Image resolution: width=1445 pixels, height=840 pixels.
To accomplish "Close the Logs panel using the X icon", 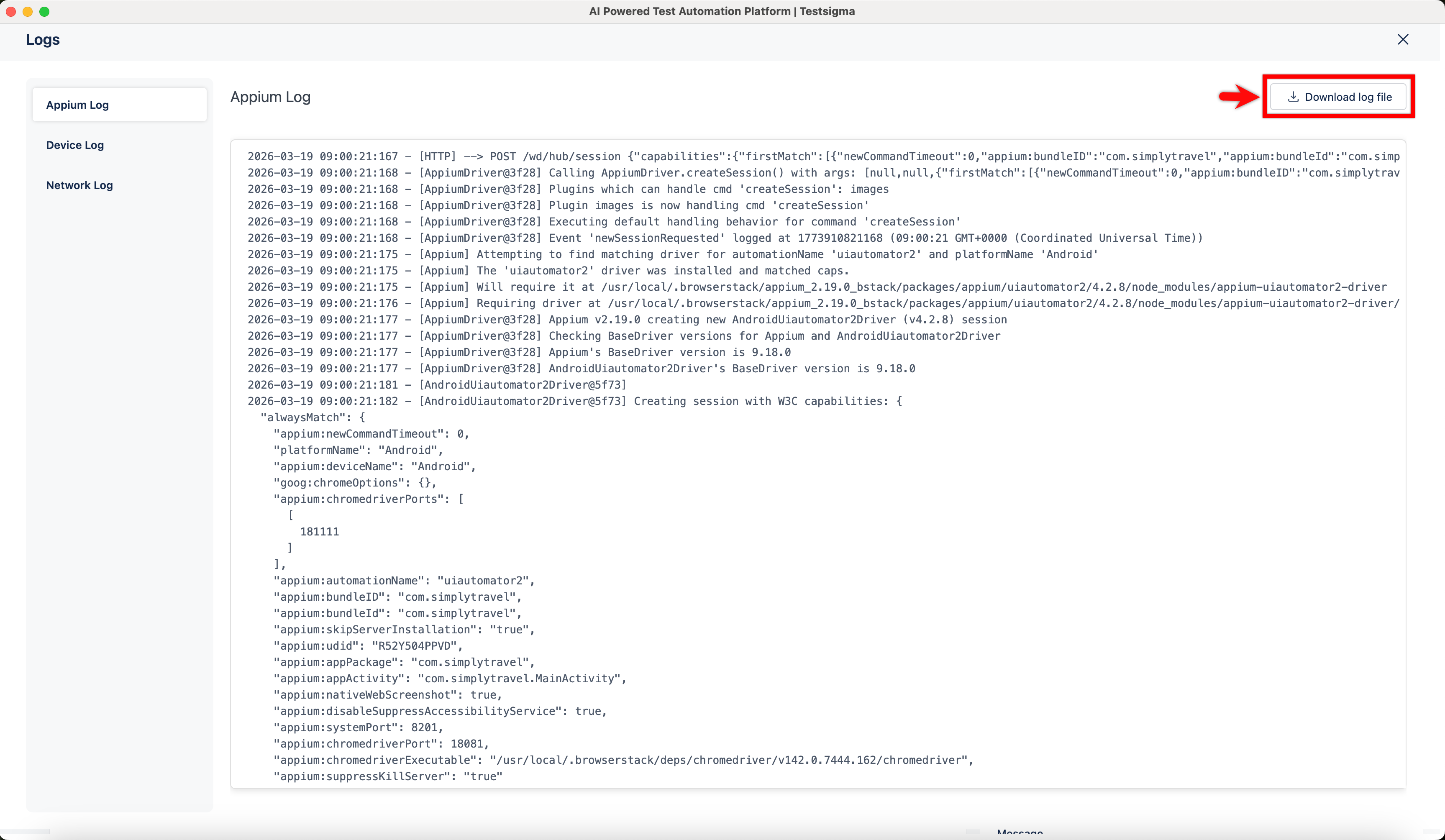I will pos(1403,40).
